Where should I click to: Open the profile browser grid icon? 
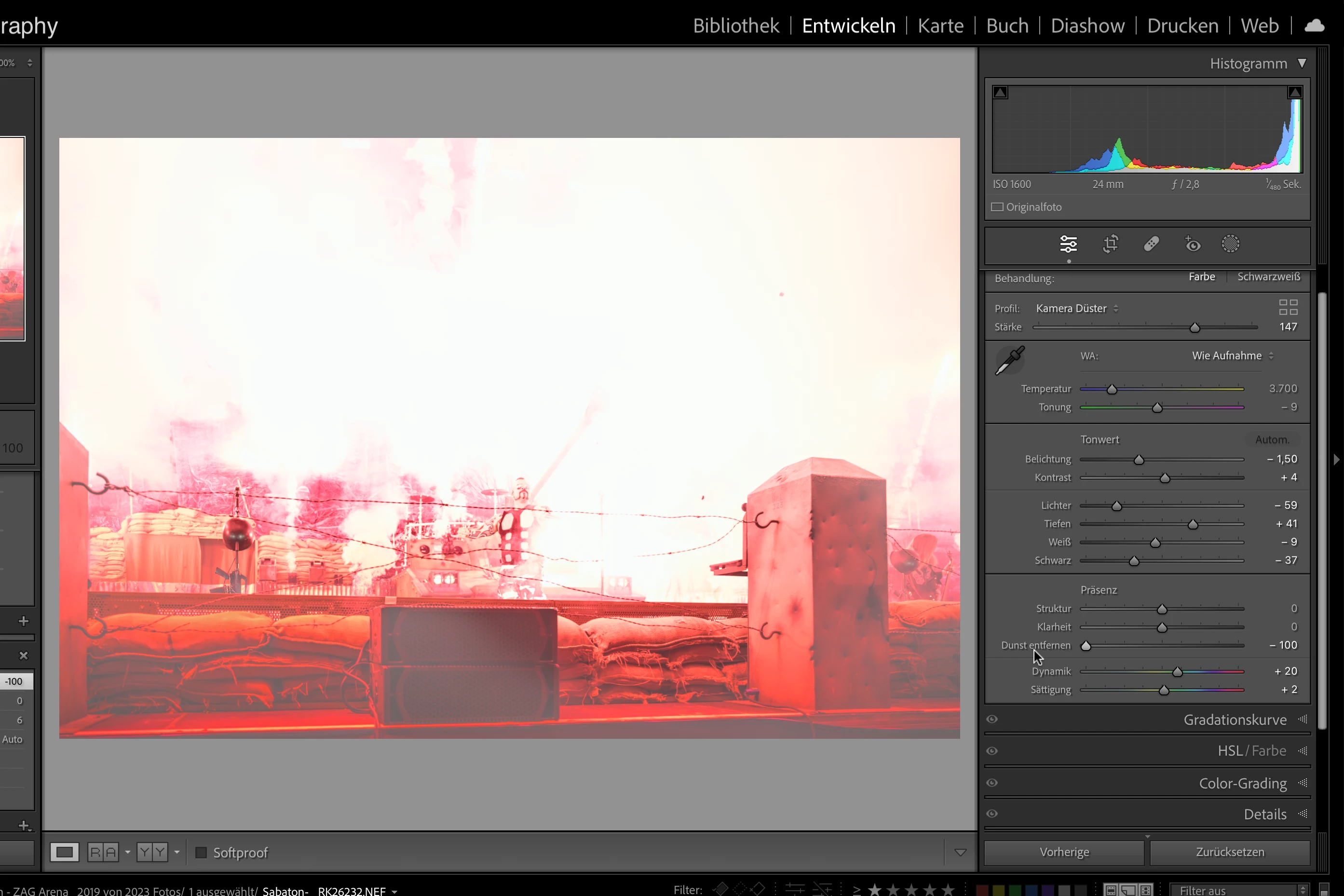(x=1288, y=308)
